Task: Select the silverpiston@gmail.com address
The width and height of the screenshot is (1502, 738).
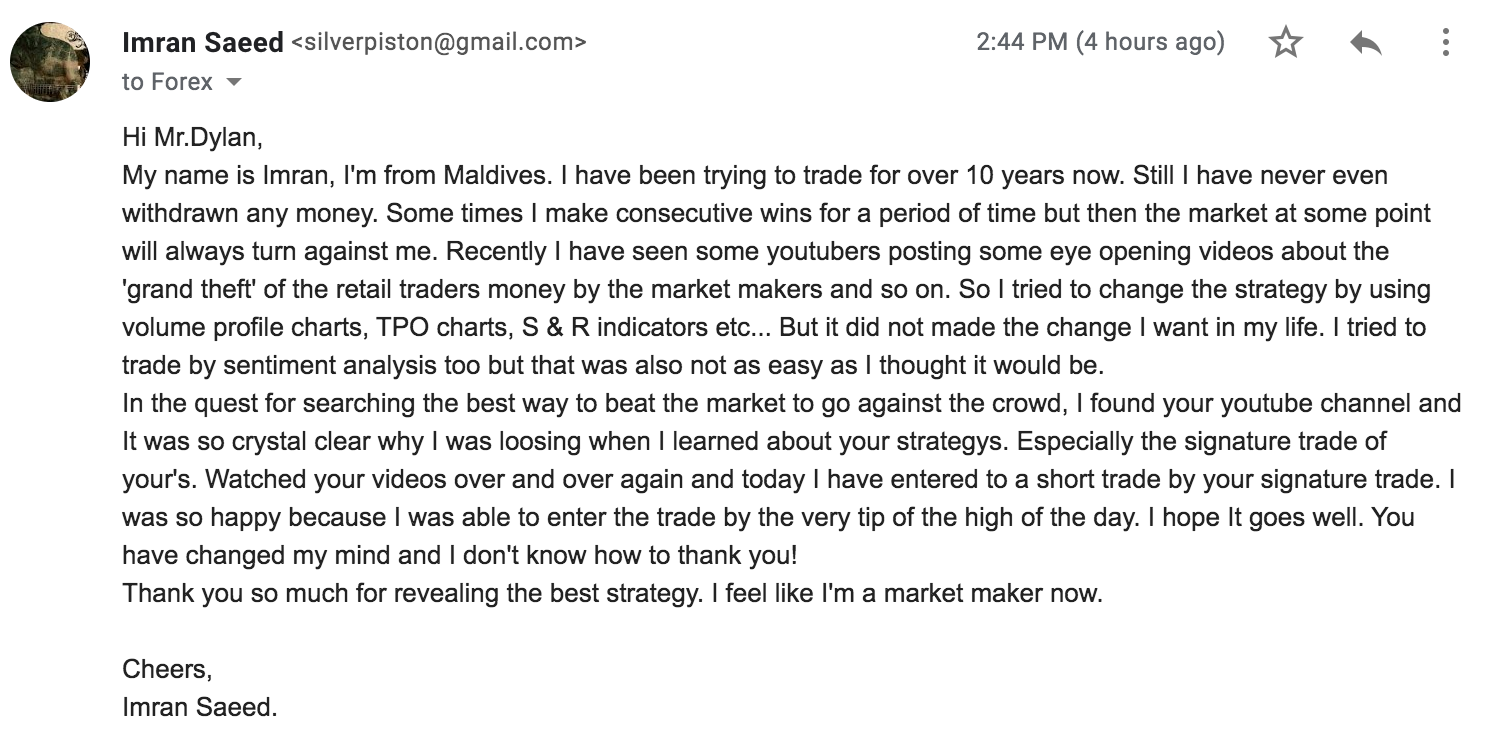Action: [x=438, y=42]
